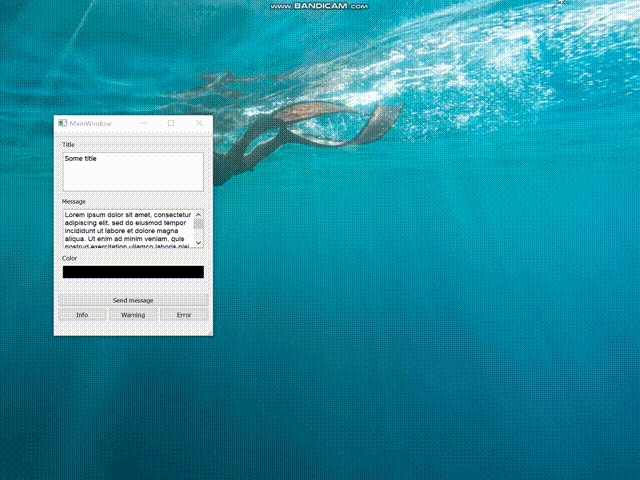Click the MainWindow title bar text
Screen dimensions: 640x480
click(91, 123)
